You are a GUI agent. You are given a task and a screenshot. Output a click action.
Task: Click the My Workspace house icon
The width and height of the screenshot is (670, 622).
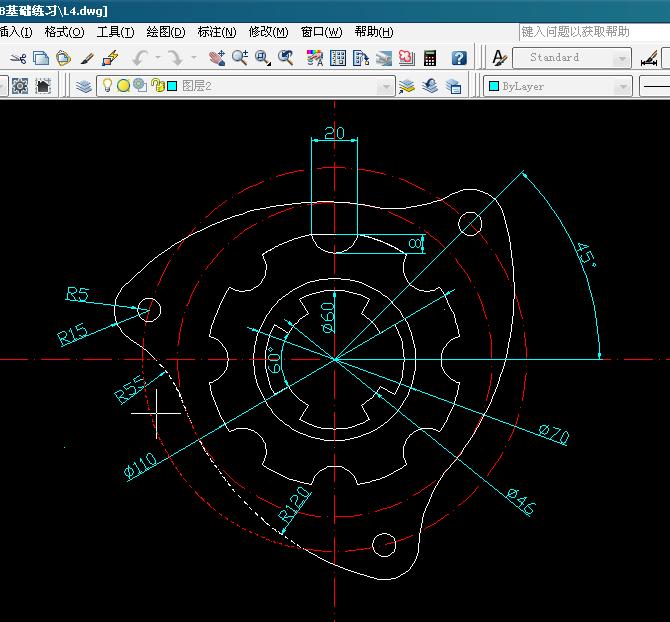coord(43,86)
